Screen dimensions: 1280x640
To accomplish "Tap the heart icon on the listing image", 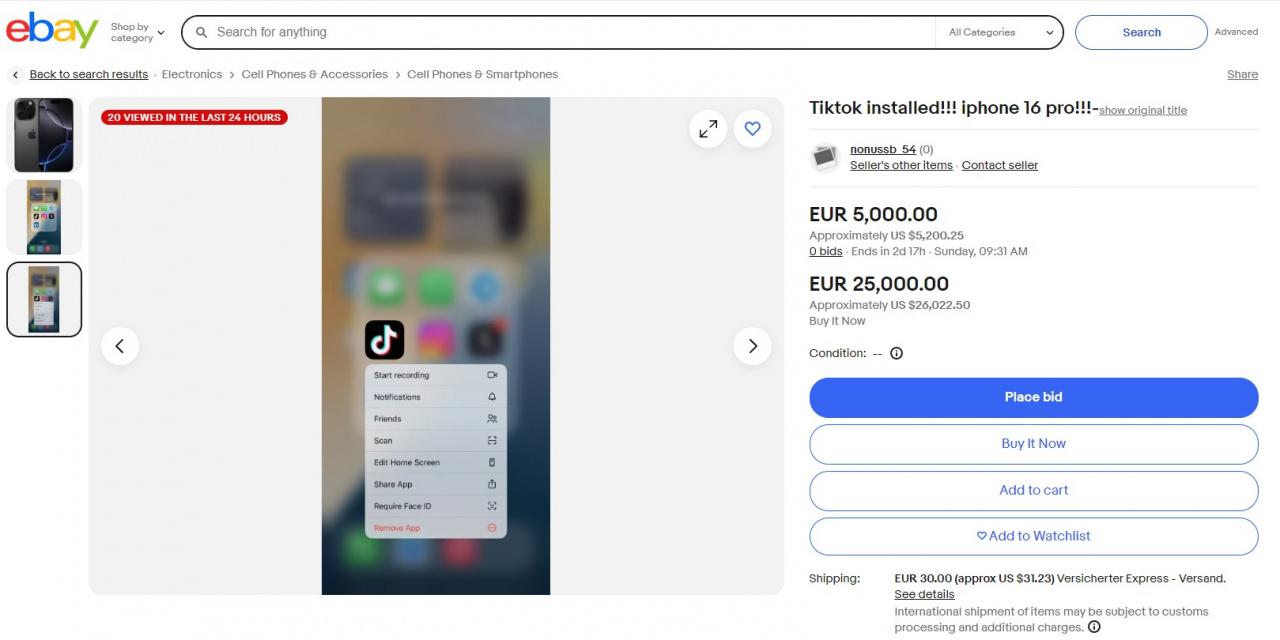I will point(753,128).
